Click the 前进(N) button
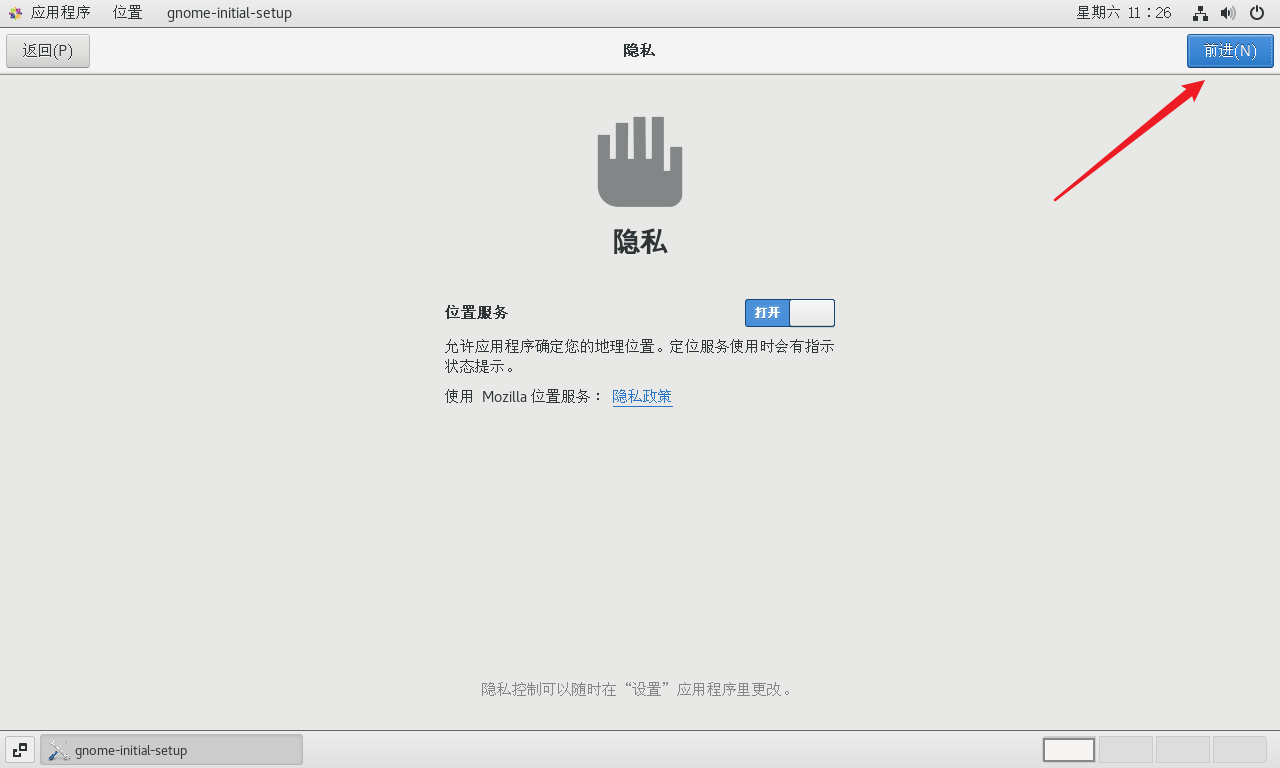Screen dimensions: 1280x768 point(1230,50)
